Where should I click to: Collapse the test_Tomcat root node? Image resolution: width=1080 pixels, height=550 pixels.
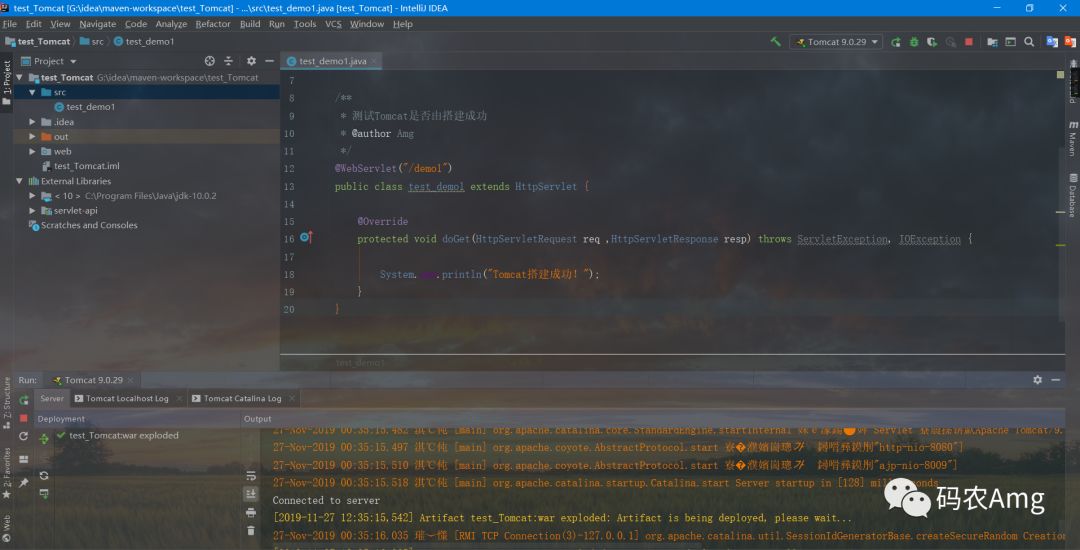pyautogui.click(x=19, y=78)
